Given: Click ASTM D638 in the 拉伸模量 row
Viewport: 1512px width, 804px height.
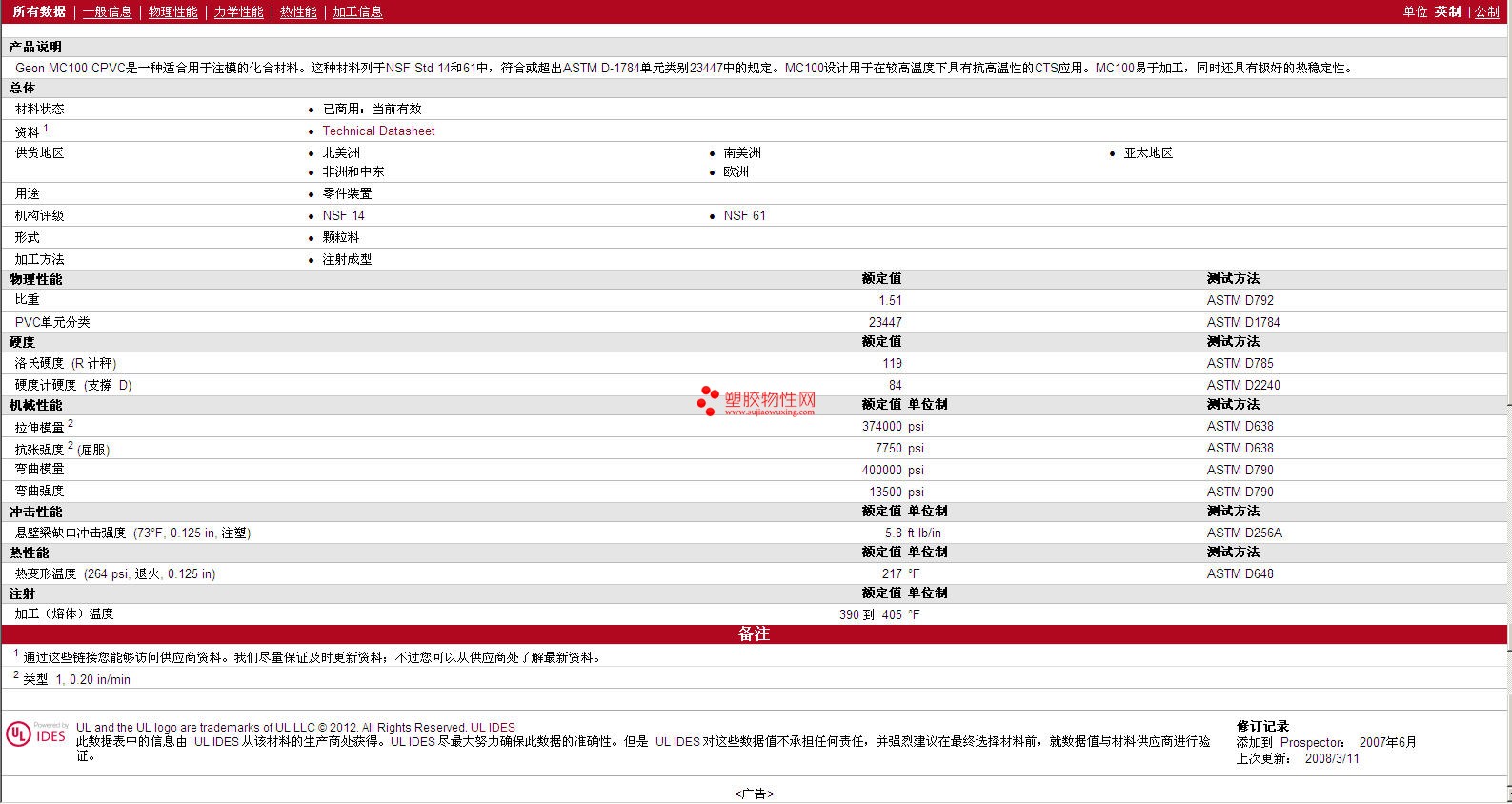Looking at the screenshot, I should [1240, 427].
